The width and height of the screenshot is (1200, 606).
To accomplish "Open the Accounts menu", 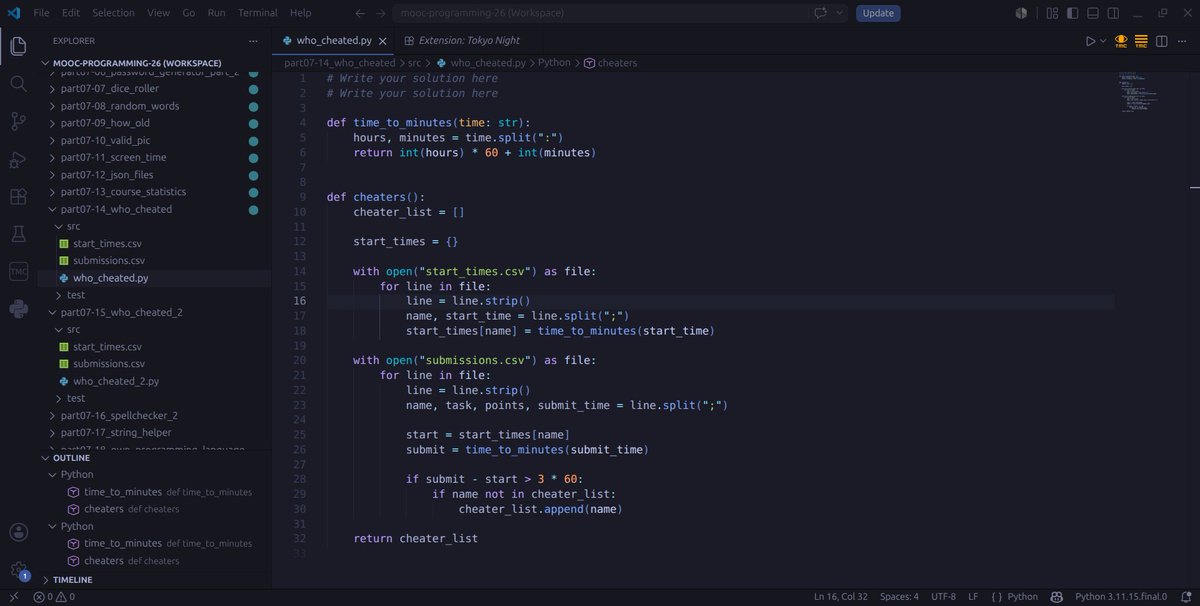I will (18, 533).
